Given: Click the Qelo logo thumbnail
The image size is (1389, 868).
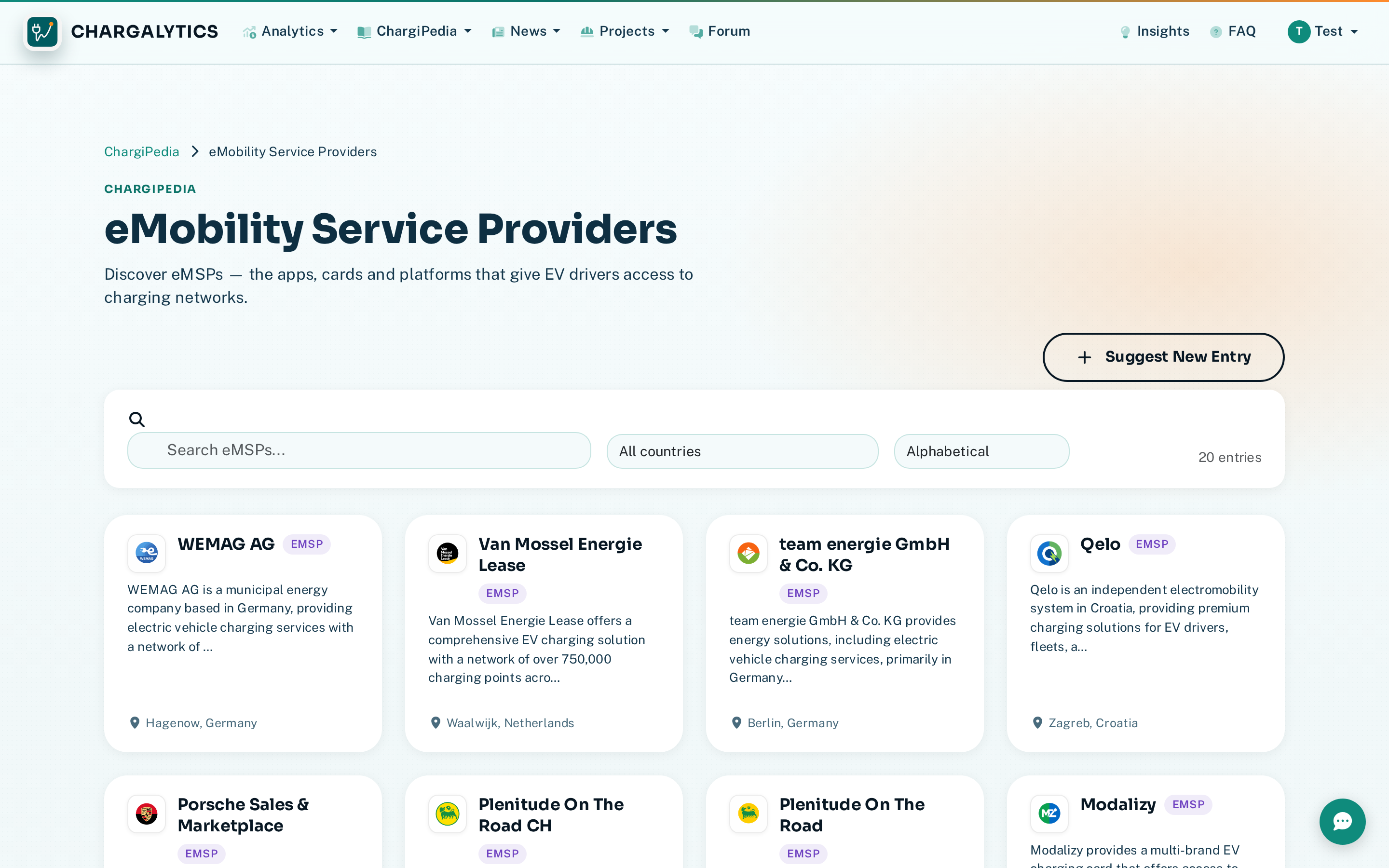Looking at the screenshot, I should [x=1049, y=553].
